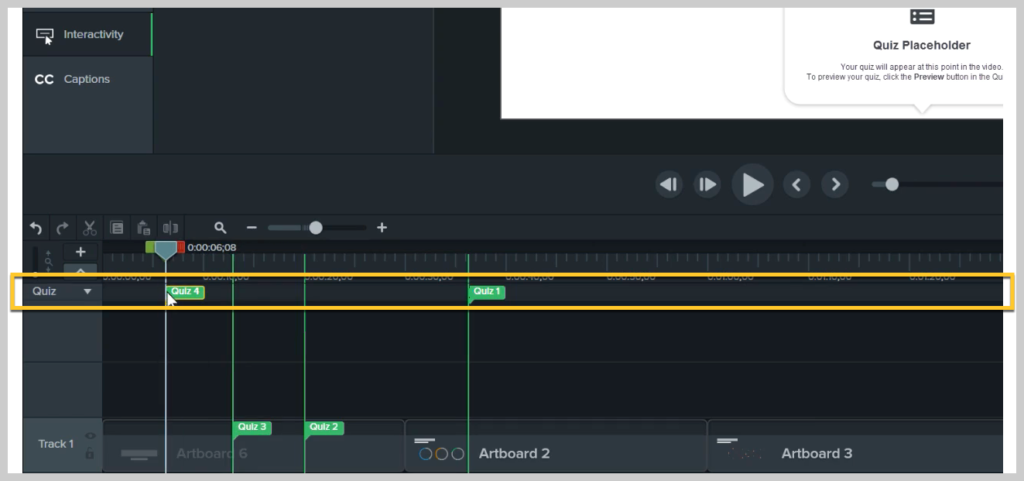Image resolution: width=1024 pixels, height=481 pixels.
Task: Play the video preview
Action: pos(752,185)
